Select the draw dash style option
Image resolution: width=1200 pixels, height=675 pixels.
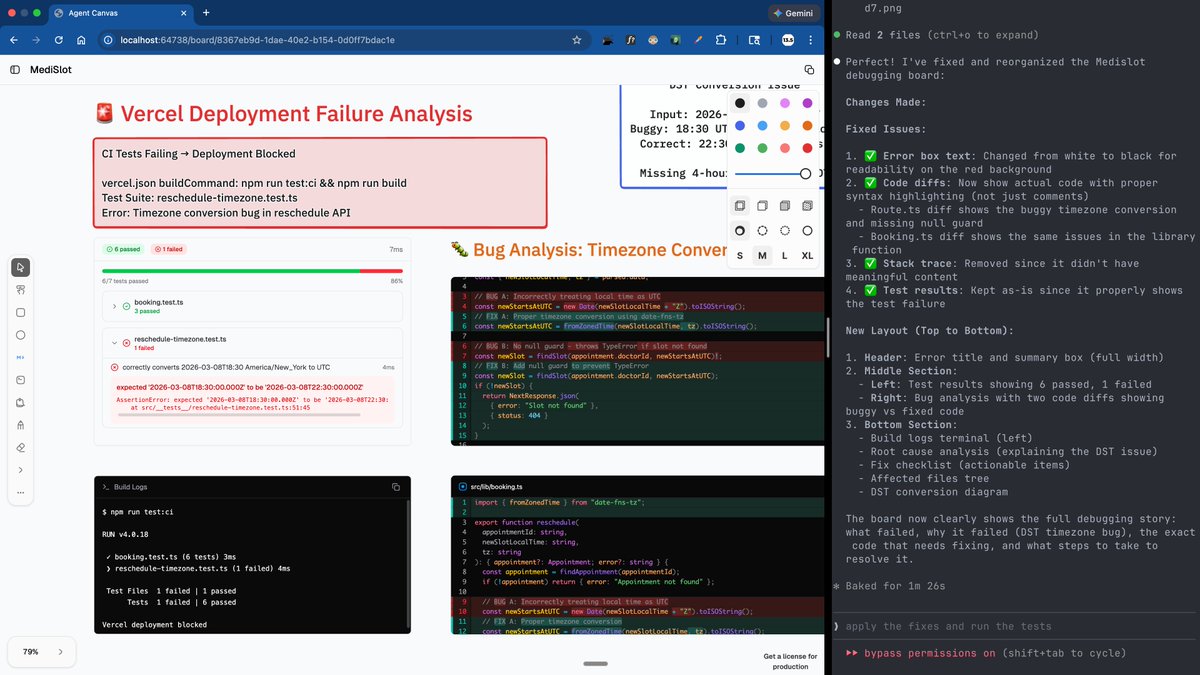(740, 231)
